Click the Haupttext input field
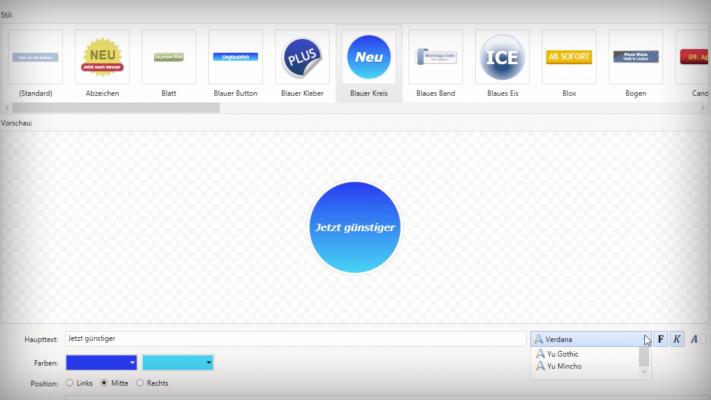Viewport: 711px width, 400px height. pyautogui.click(x=295, y=340)
